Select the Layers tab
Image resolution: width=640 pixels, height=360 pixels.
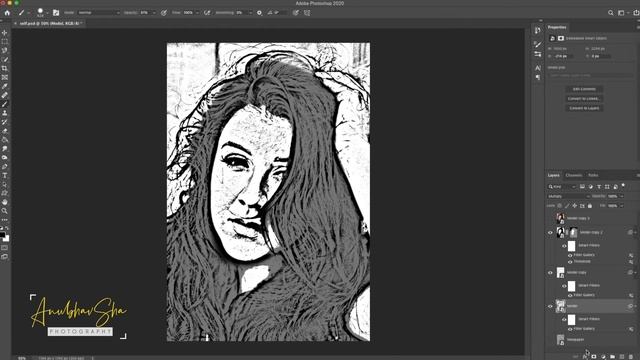(x=554, y=176)
